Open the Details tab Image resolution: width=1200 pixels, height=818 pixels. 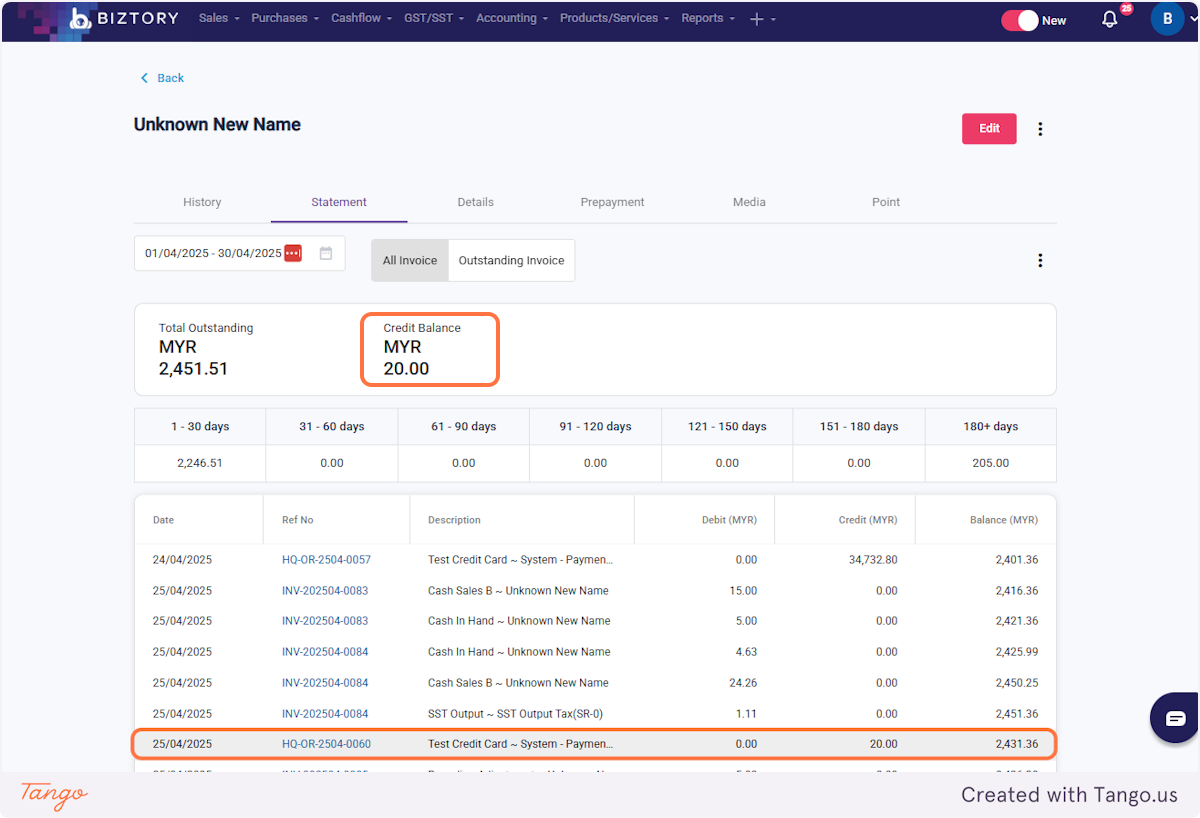(x=476, y=202)
